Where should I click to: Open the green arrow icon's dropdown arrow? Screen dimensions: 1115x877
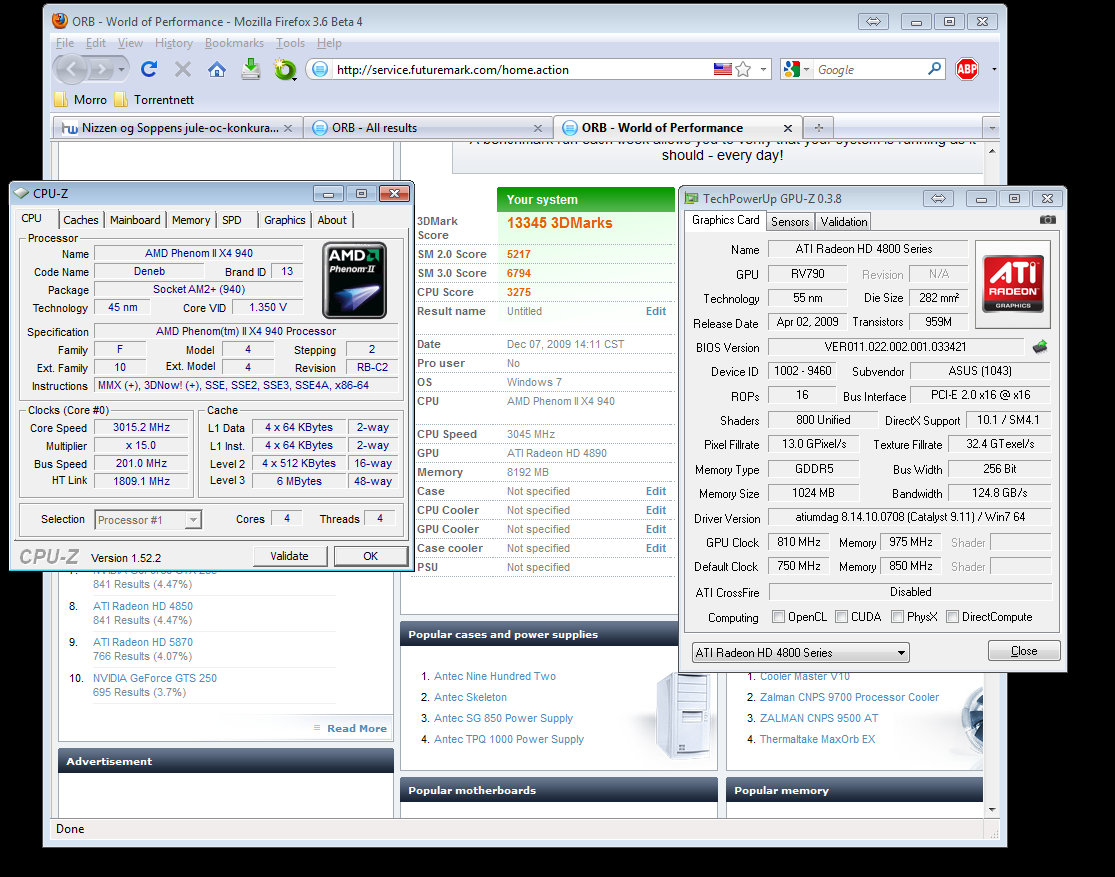click(295, 77)
